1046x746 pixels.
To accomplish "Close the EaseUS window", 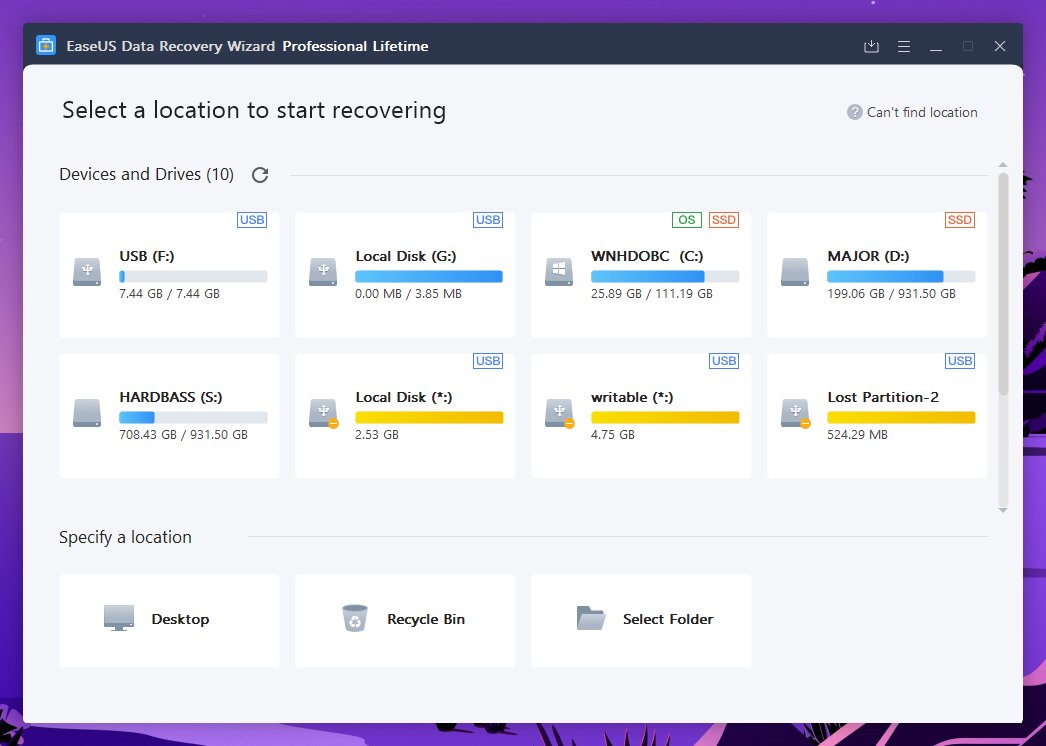I will coord(1000,46).
